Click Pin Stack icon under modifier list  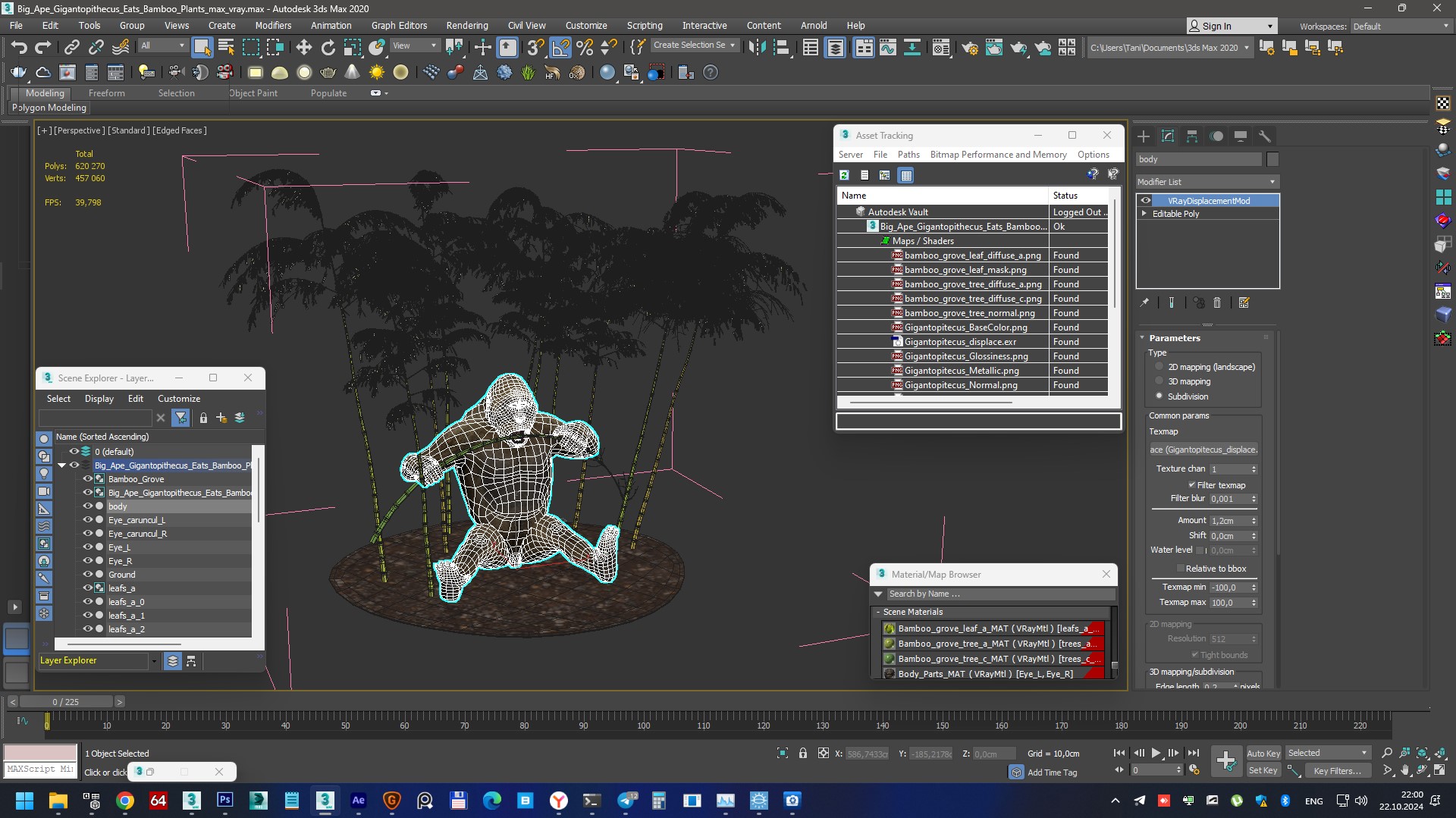pyautogui.click(x=1144, y=302)
